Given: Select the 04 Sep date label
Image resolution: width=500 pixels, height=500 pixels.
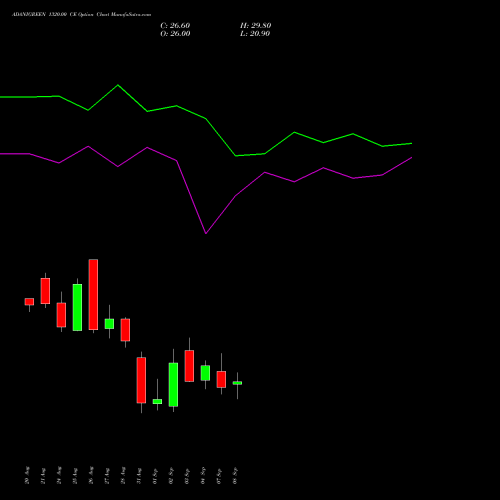Looking at the screenshot, I should coord(203,476).
